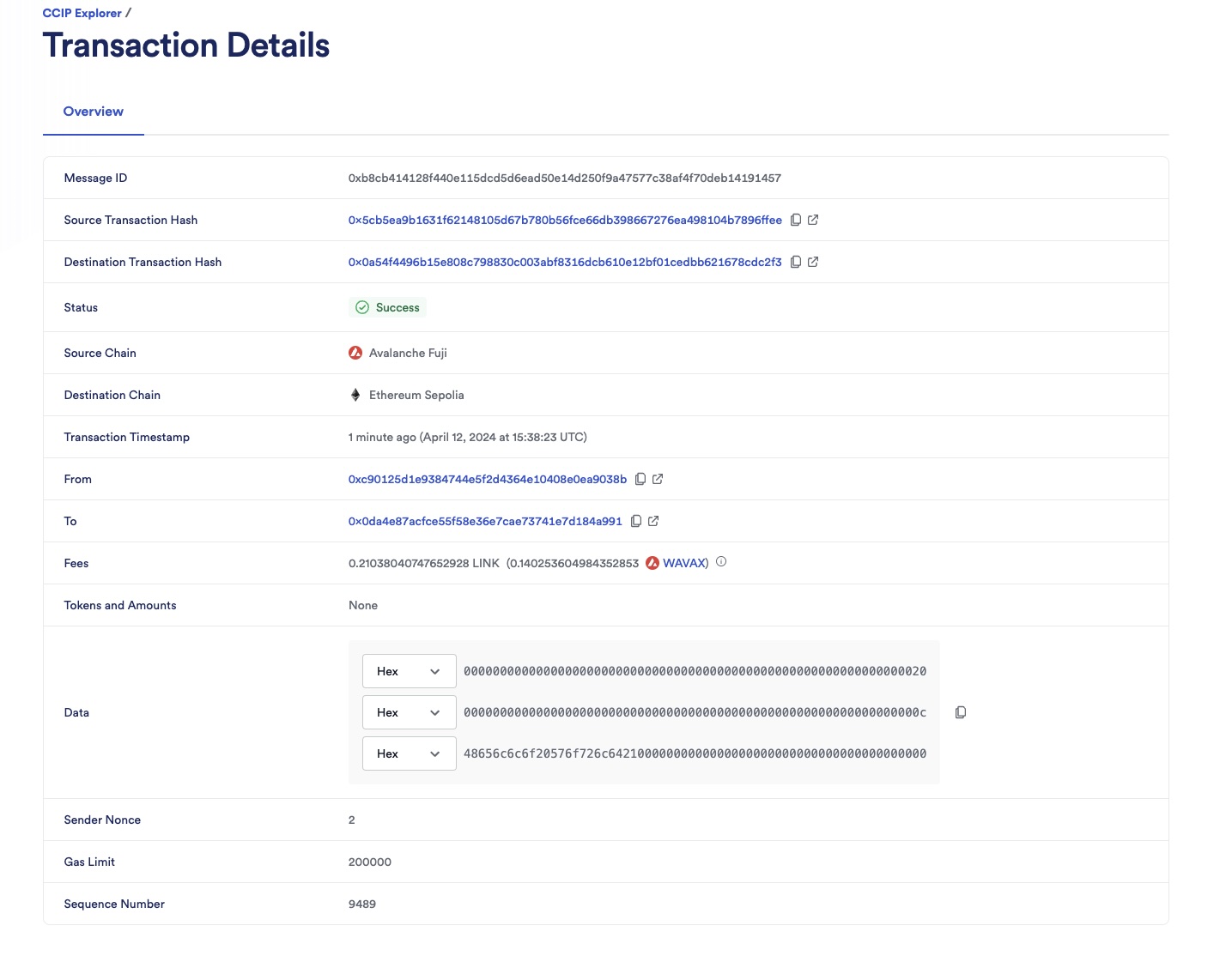Open the WAVAX token link
The height and width of the screenshot is (956, 1232).
[684, 562]
